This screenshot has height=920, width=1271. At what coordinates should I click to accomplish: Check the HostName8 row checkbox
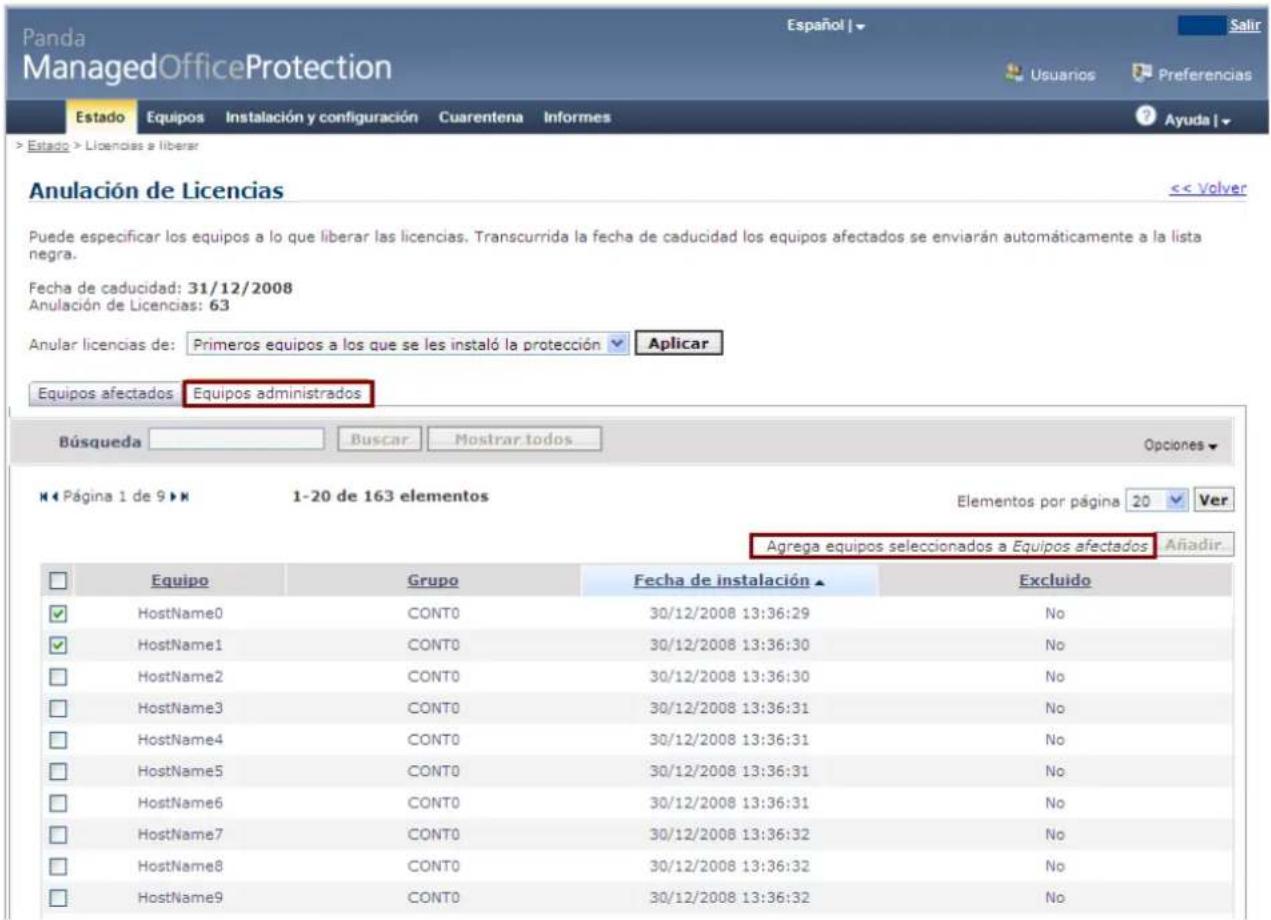point(58,866)
